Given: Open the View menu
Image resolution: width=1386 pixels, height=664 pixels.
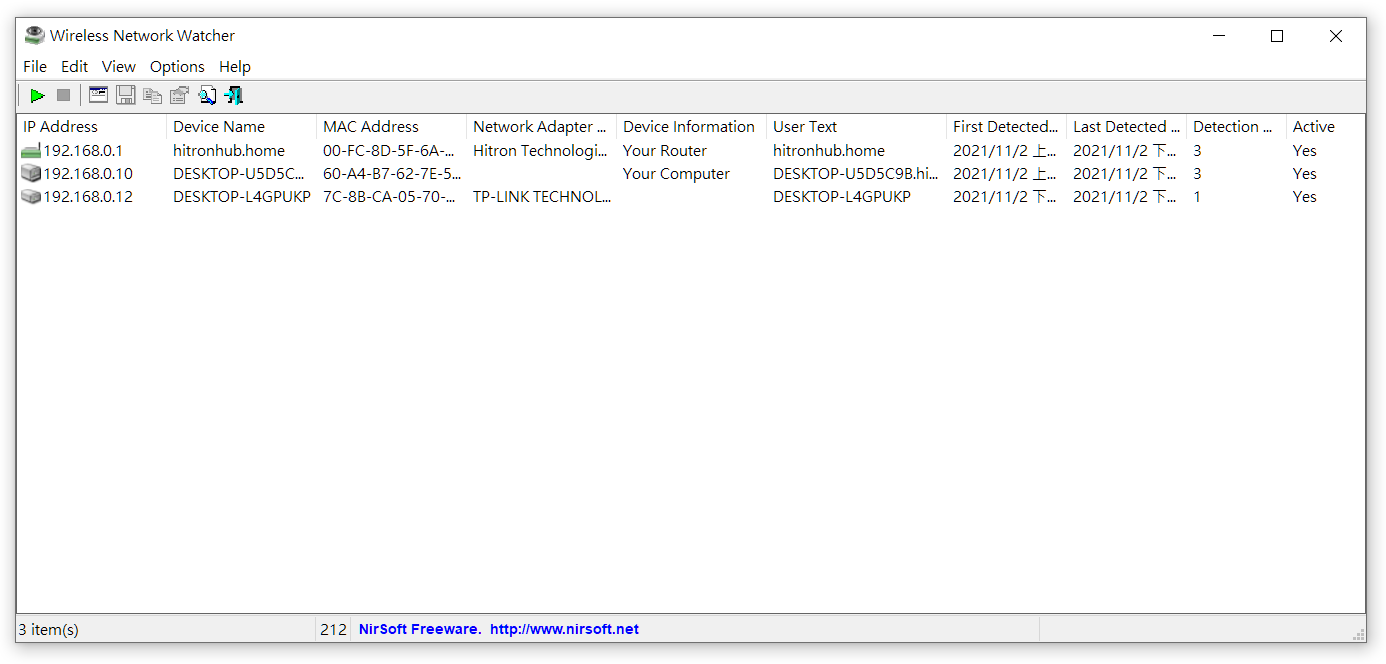Looking at the screenshot, I should coord(118,67).
